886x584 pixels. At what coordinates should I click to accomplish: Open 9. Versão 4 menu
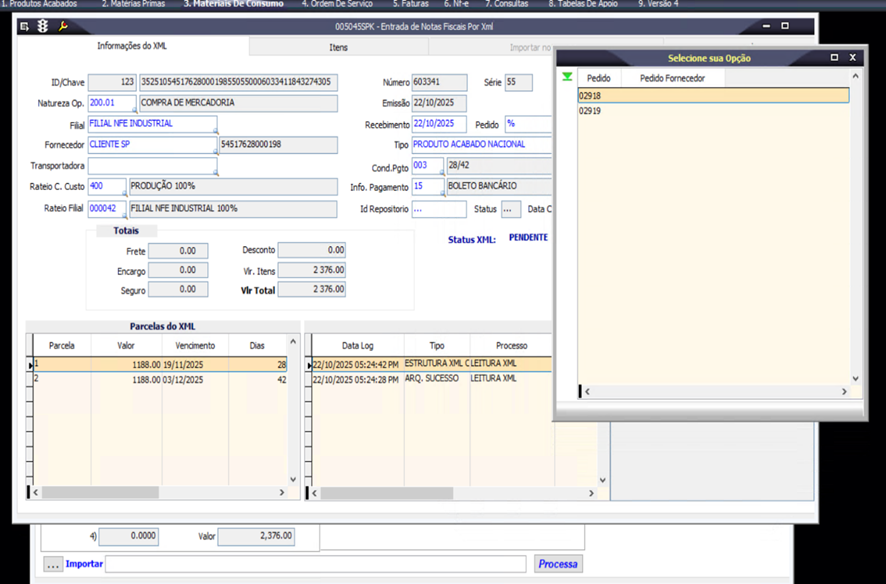click(658, 4)
